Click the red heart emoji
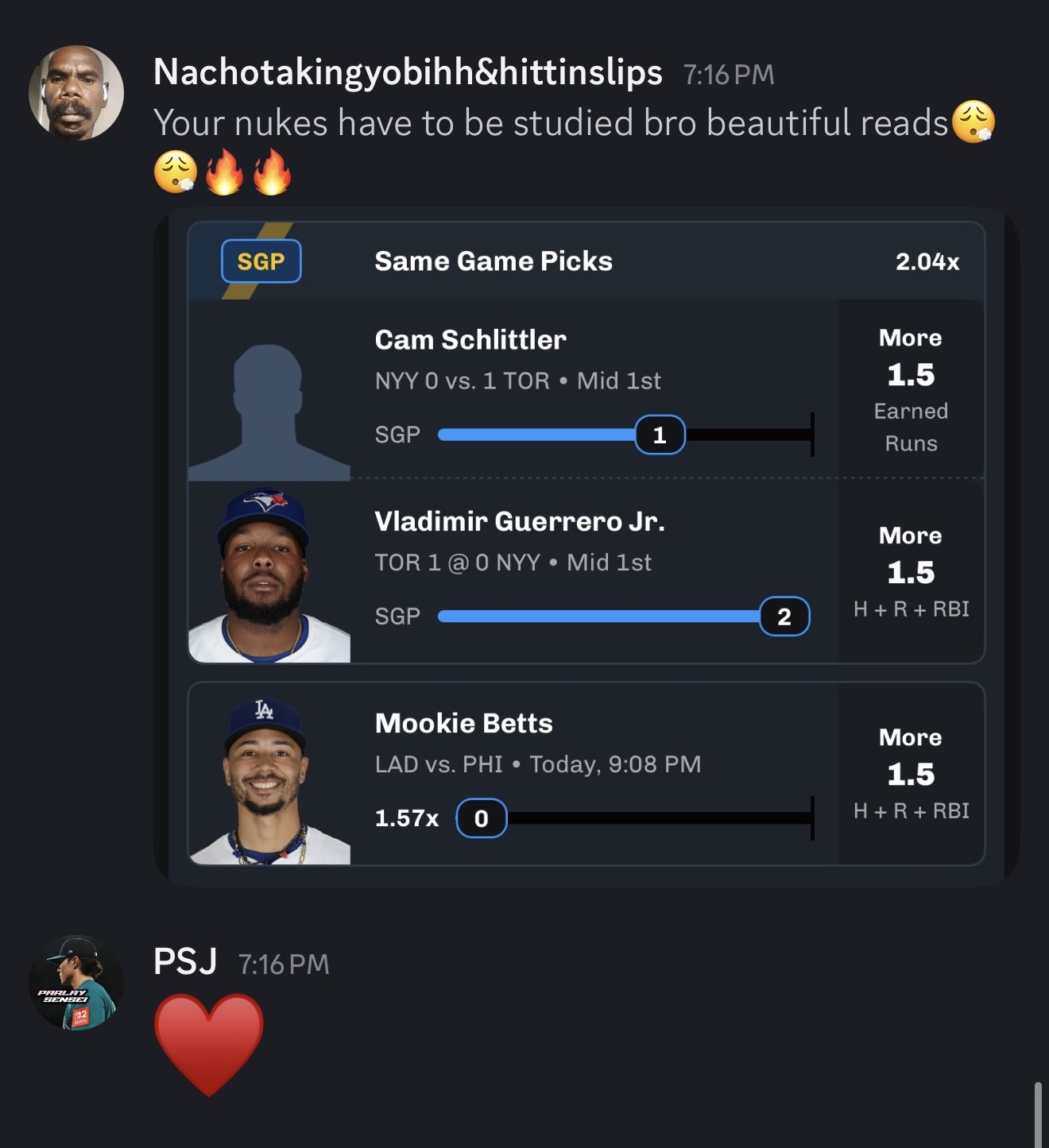 click(x=208, y=1043)
